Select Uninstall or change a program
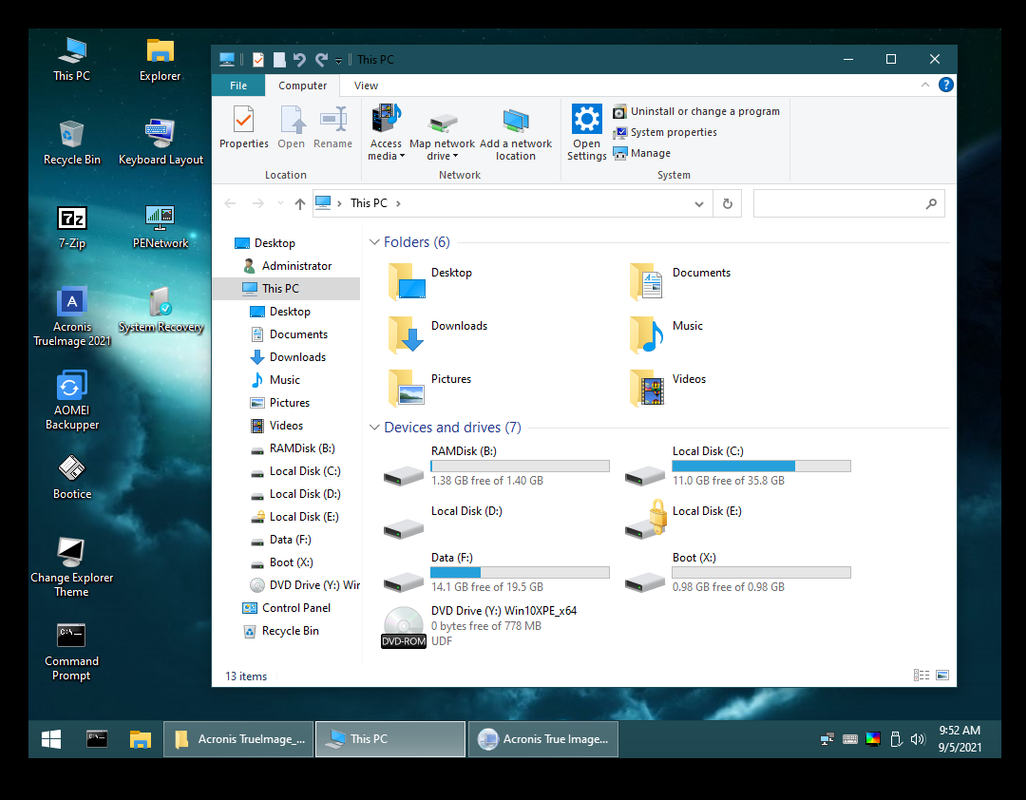Viewport: 1026px width, 800px height. pos(697,111)
